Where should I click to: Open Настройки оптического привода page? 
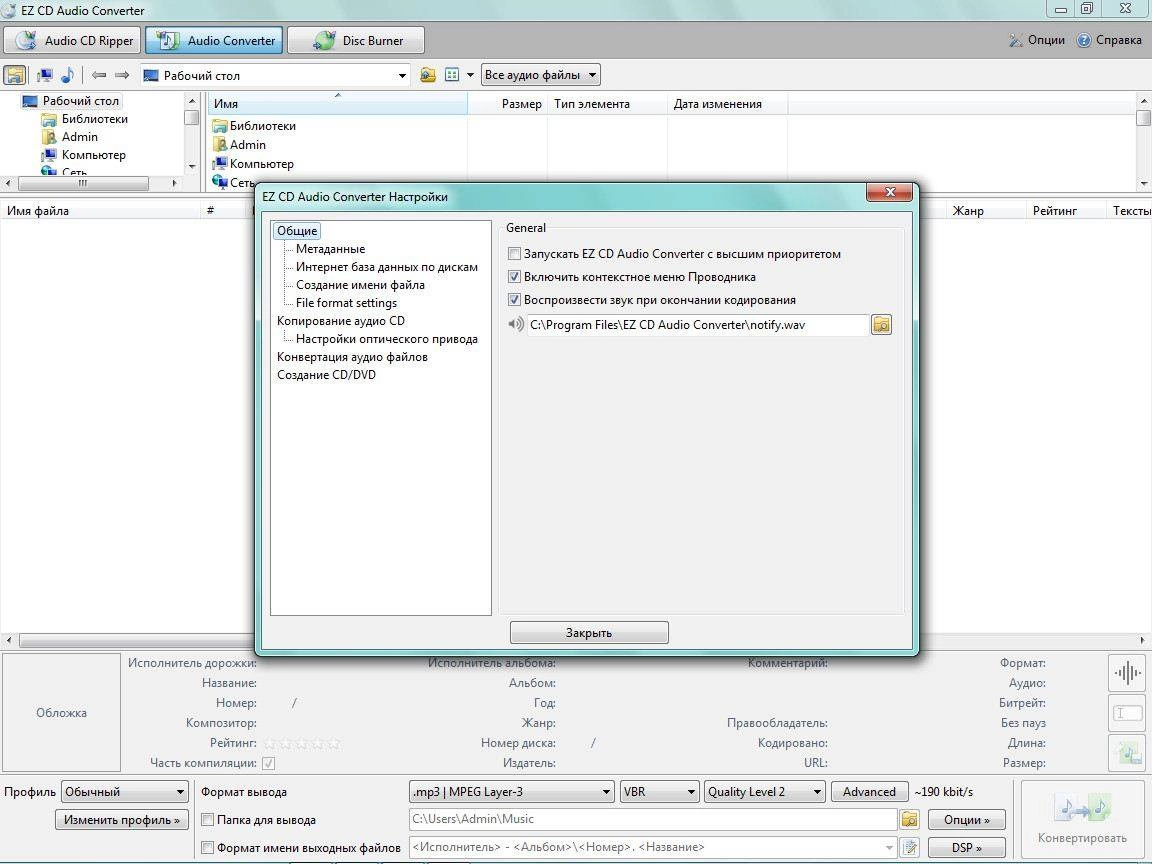(x=386, y=339)
